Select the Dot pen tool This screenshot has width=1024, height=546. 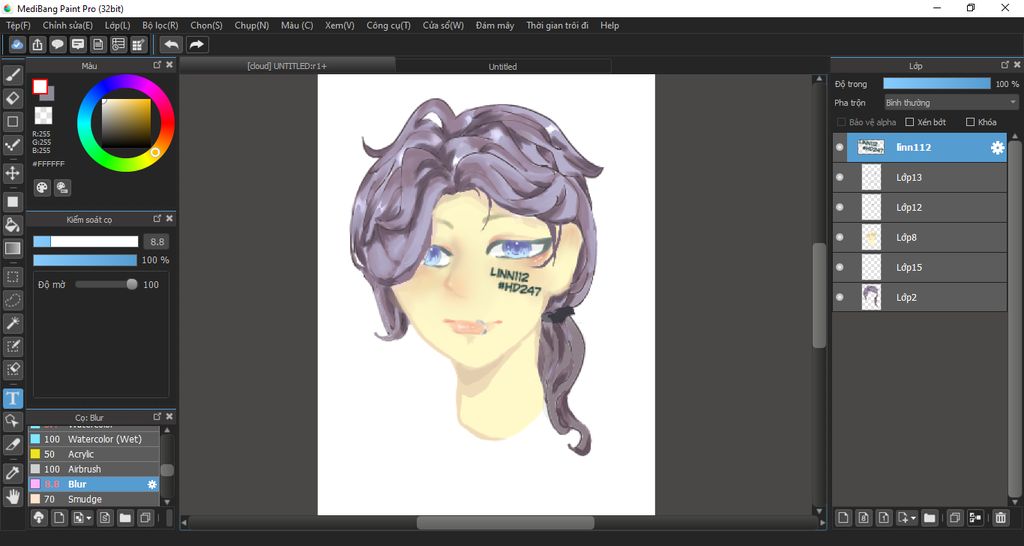[x=12, y=145]
